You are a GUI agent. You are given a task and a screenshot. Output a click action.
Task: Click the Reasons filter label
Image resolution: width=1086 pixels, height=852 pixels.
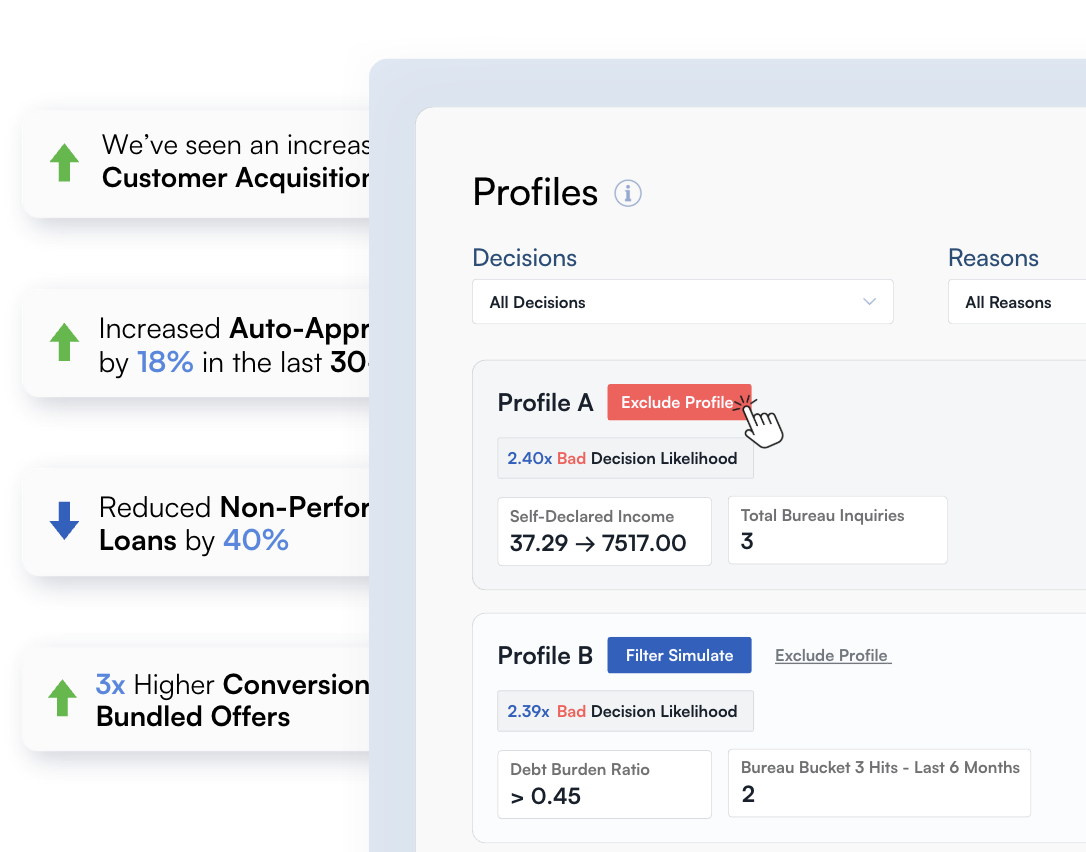993,258
